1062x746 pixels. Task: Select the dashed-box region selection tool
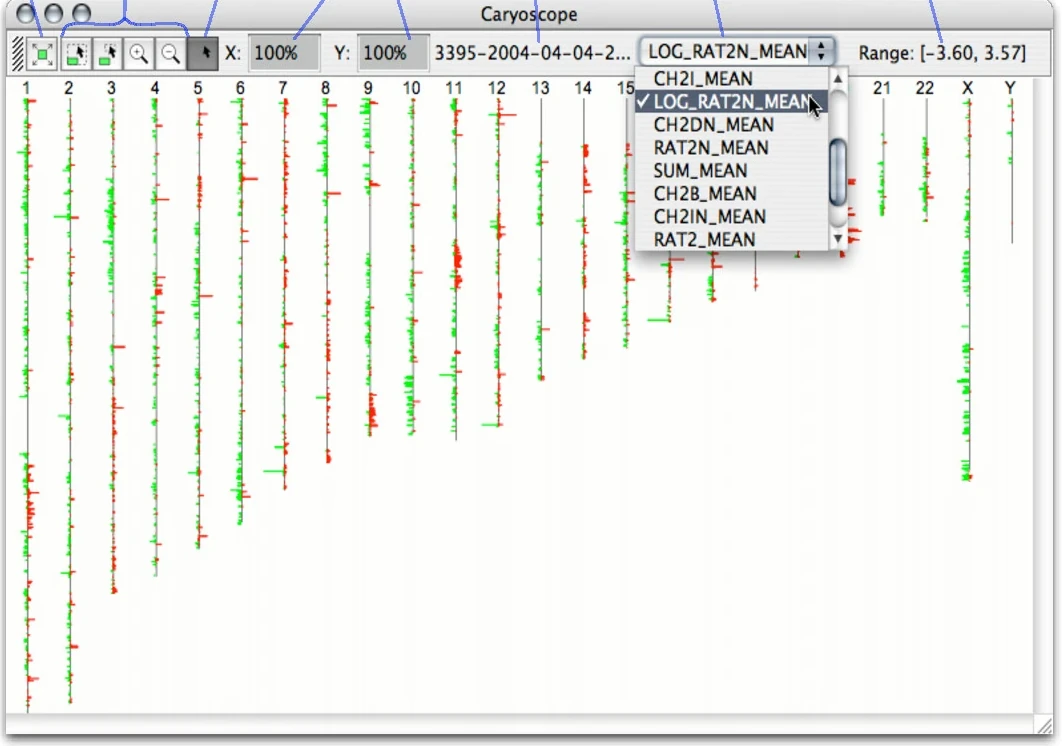[76, 54]
